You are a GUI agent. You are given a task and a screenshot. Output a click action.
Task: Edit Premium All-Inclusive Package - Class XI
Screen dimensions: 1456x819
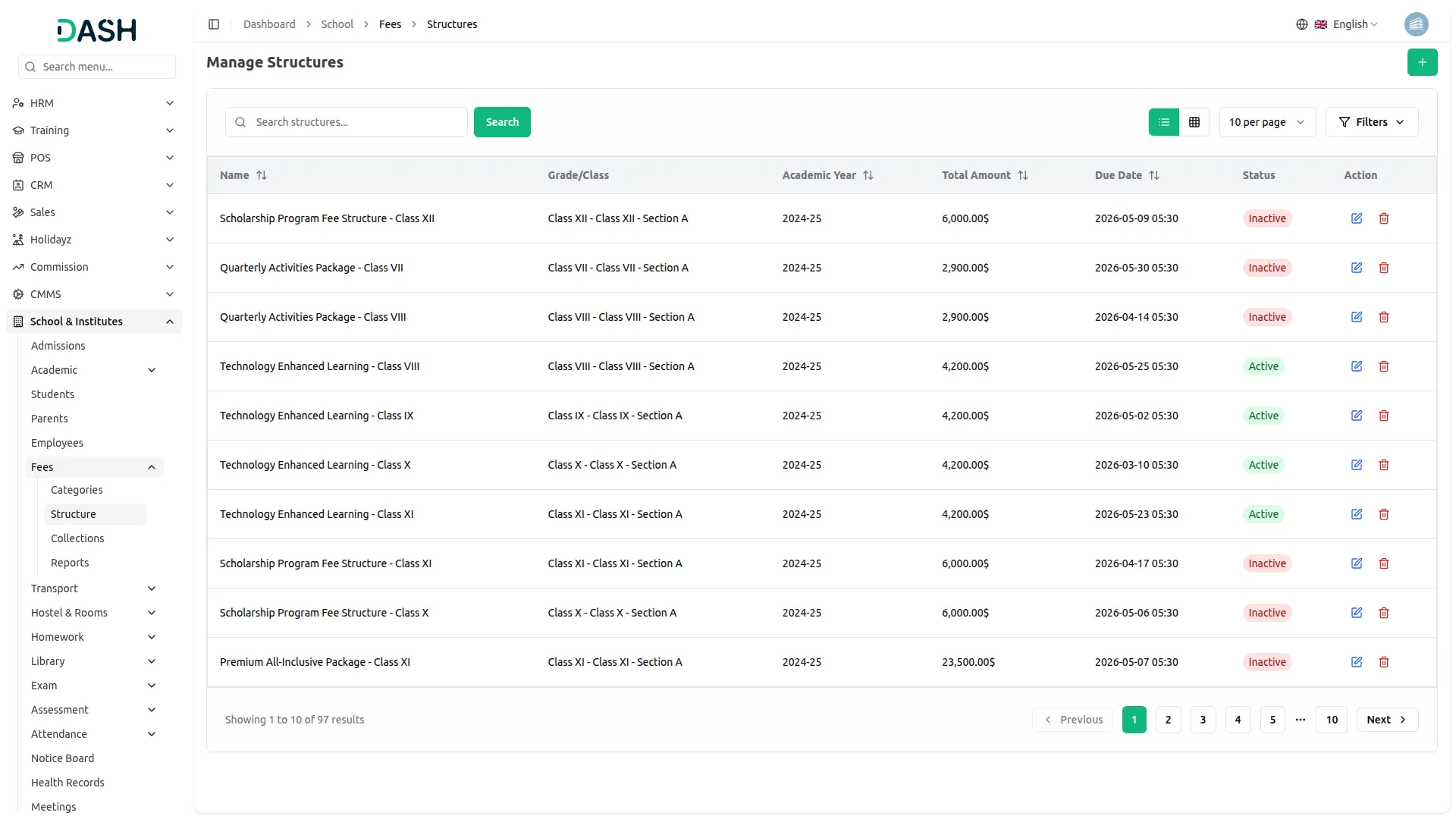point(1357,662)
